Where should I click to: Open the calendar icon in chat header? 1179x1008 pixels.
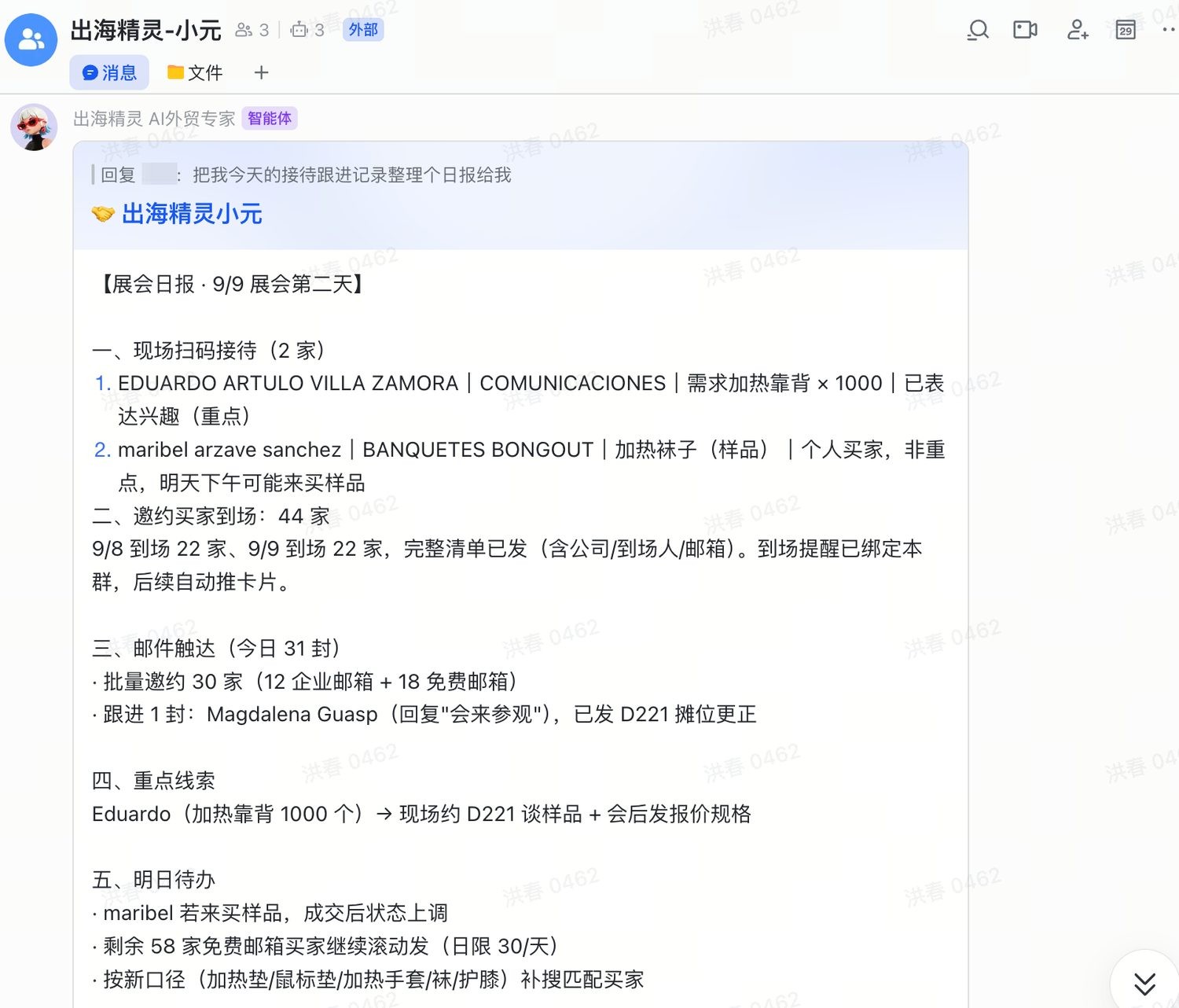tap(1126, 30)
